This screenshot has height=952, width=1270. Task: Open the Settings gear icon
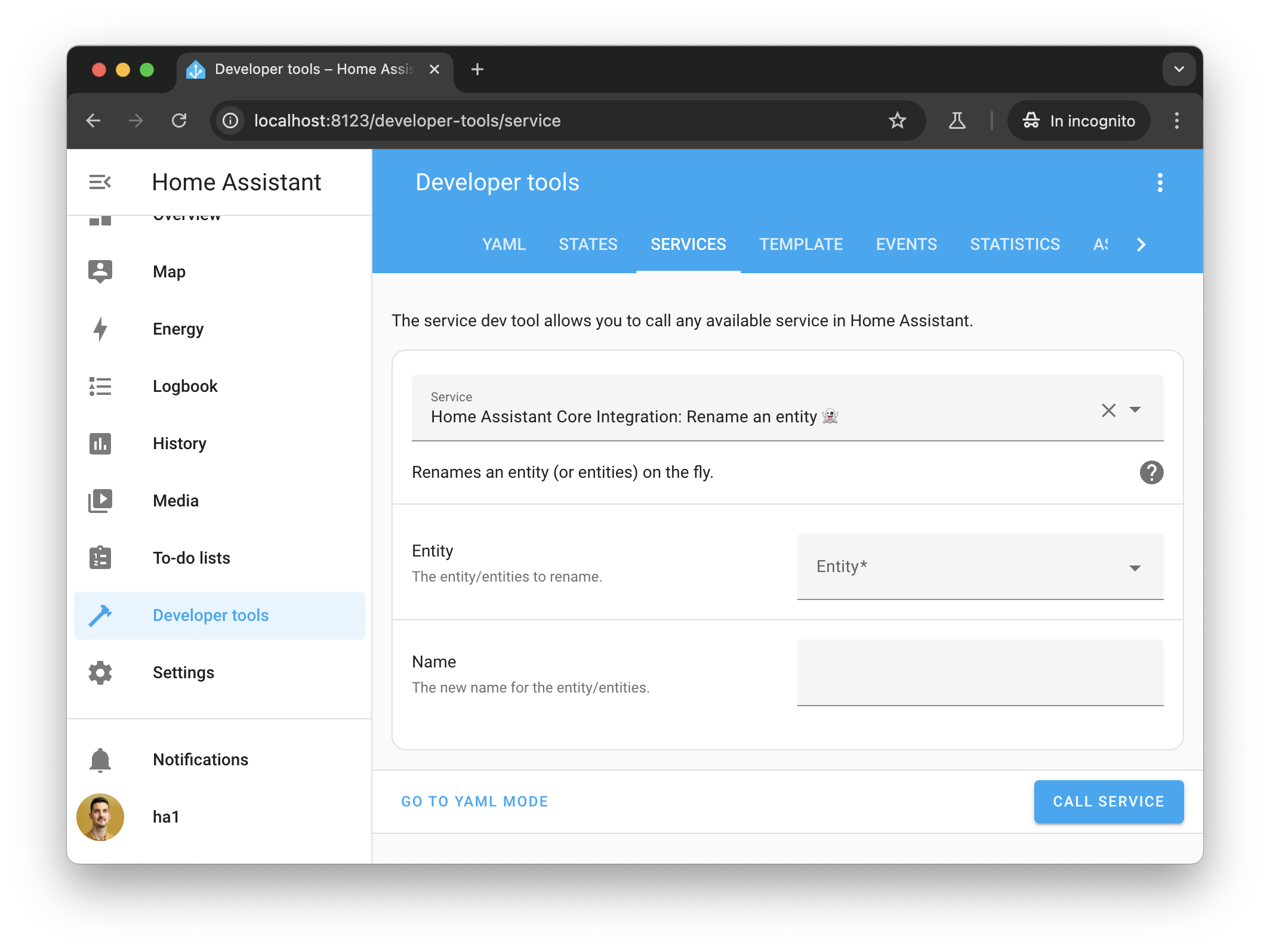click(x=100, y=672)
